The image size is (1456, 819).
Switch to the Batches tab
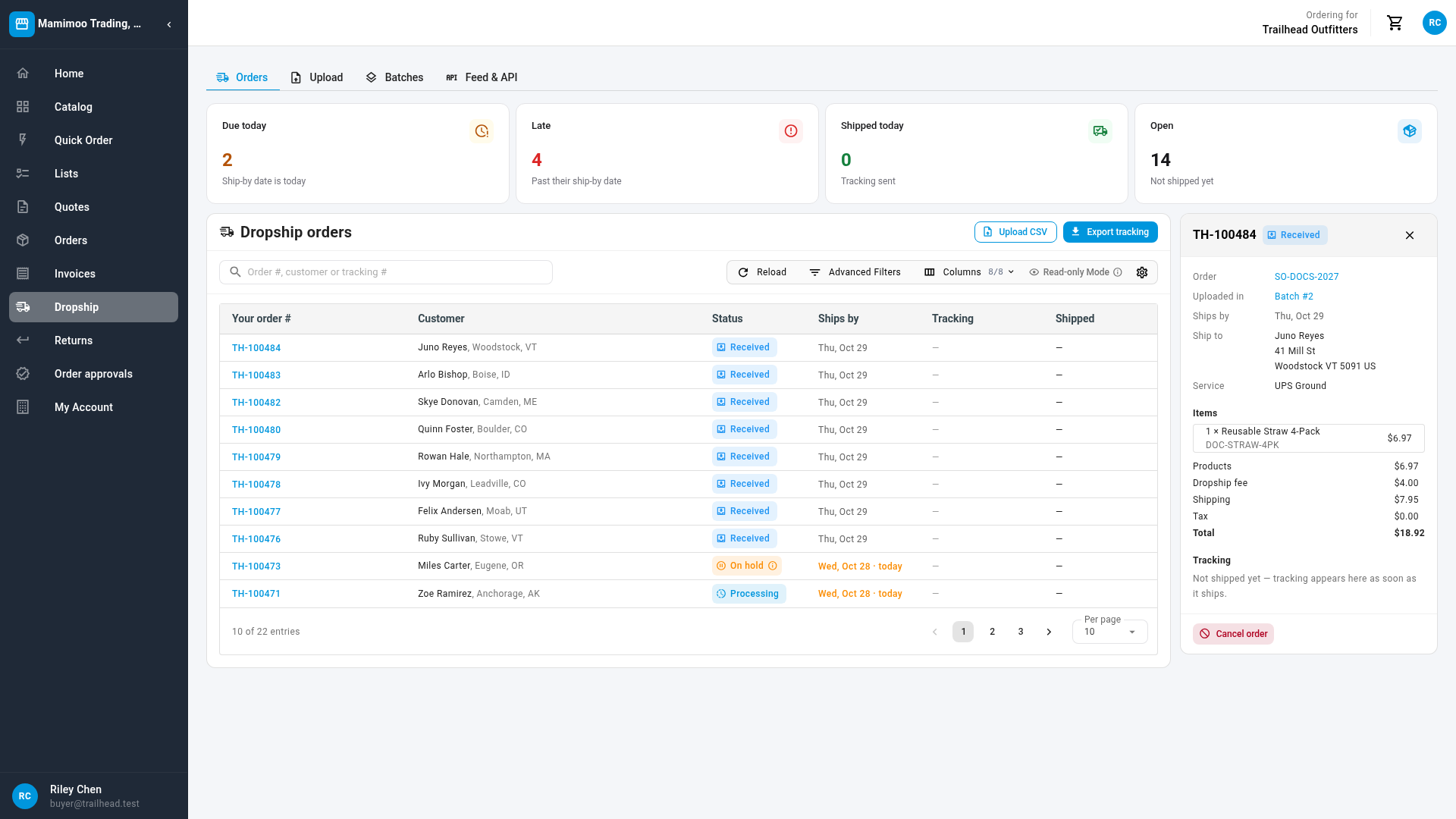coord(394,77)
